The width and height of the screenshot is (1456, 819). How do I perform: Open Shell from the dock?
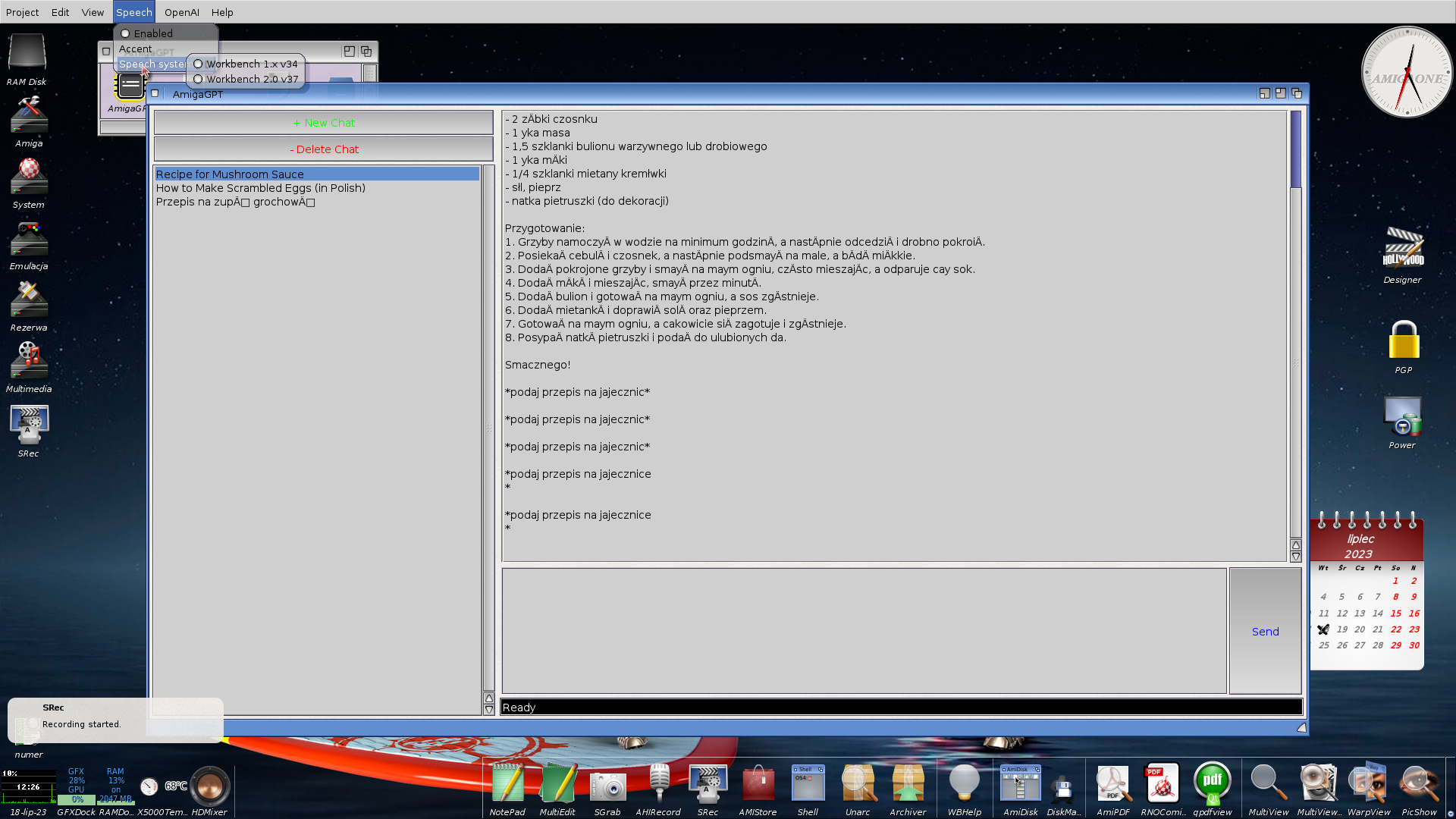(808, 783)
